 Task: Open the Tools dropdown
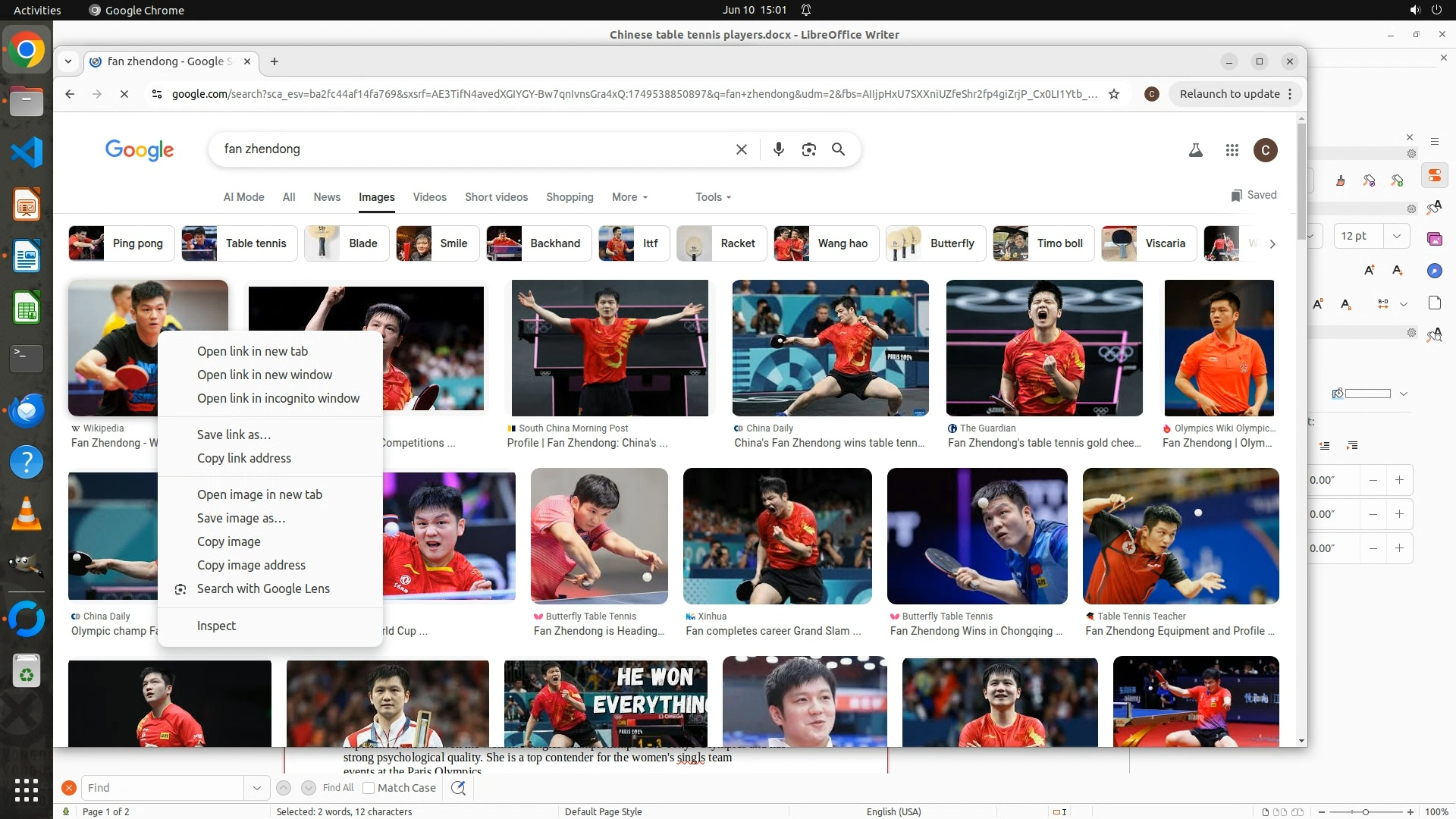(713, 197)
